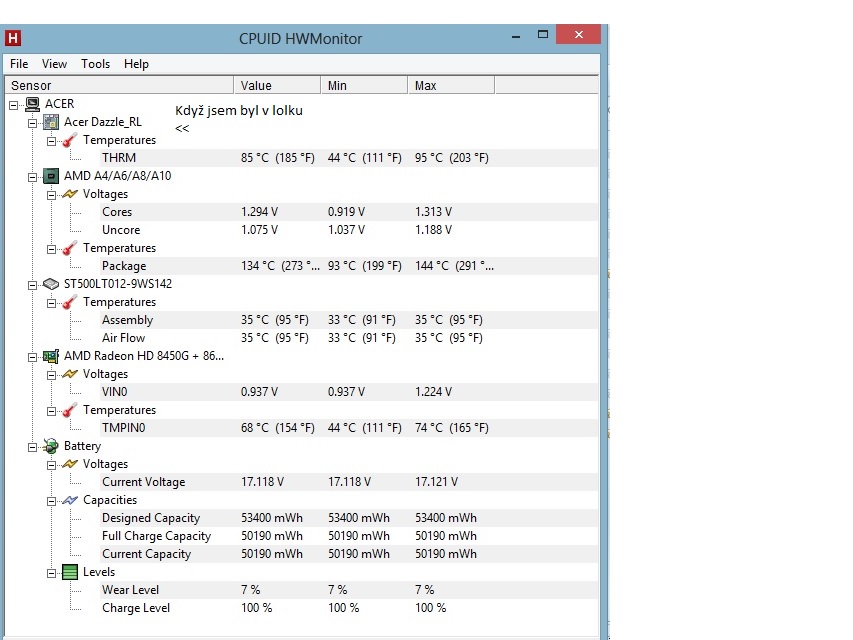Screen dimensions: 853x640
Task: Collapse the Acer Dazzle_RL node
Action: pyautogui.click(x=33, y=124)
